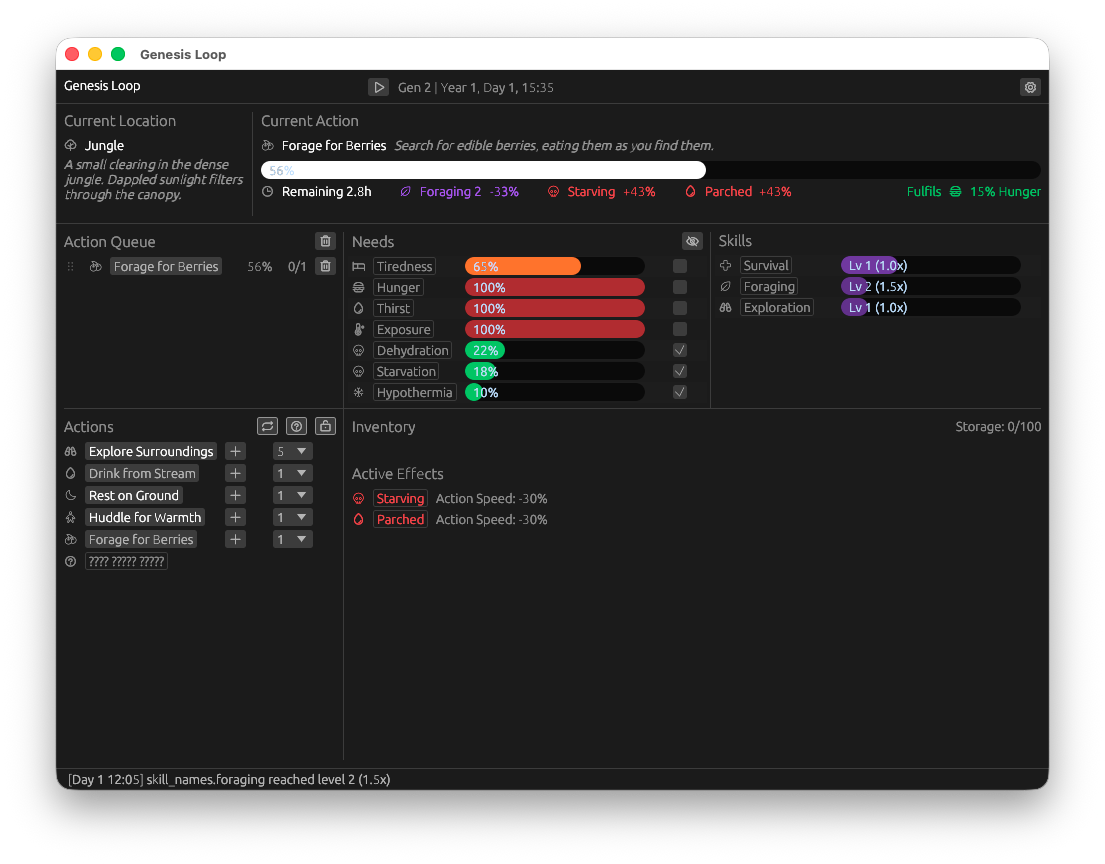1105x864 pixels.
Task: Click Gen 2 Year 1 Day 1 date text
Action: 476,87
